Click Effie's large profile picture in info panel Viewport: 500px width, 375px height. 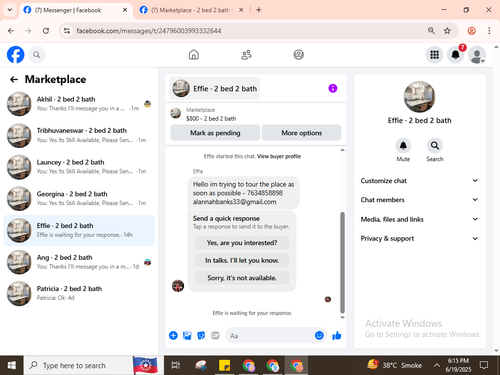click(419, 97)
